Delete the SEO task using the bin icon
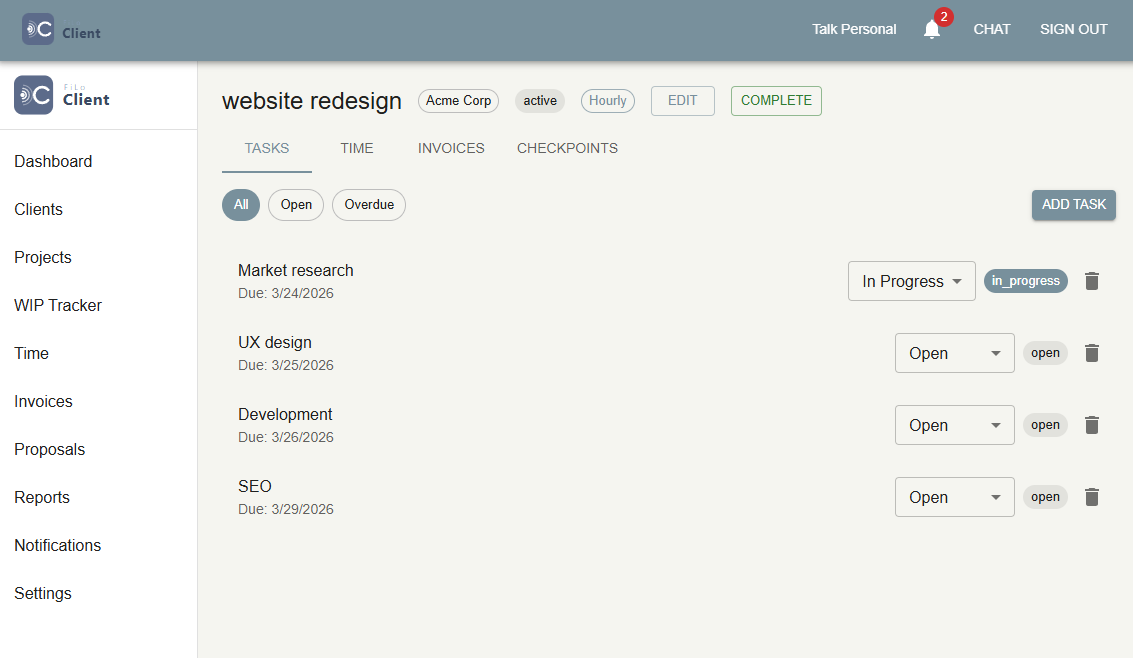This screenshot has height=658, width=1133. tap(1091, 497)
